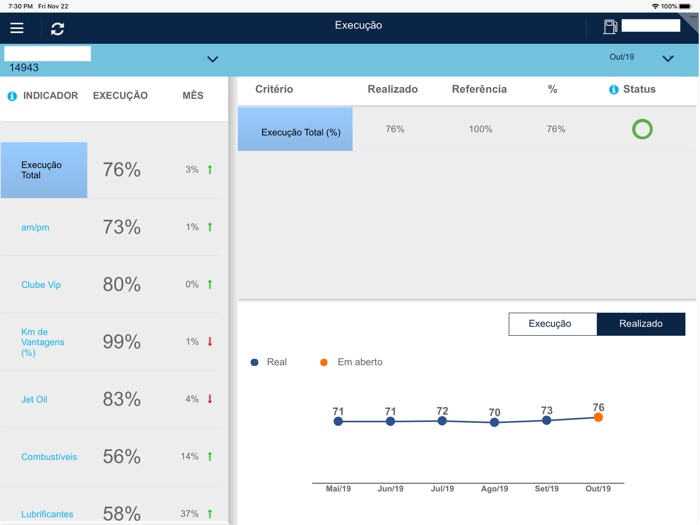Click the orange Out/19 data point

click(x=598, y=417)
